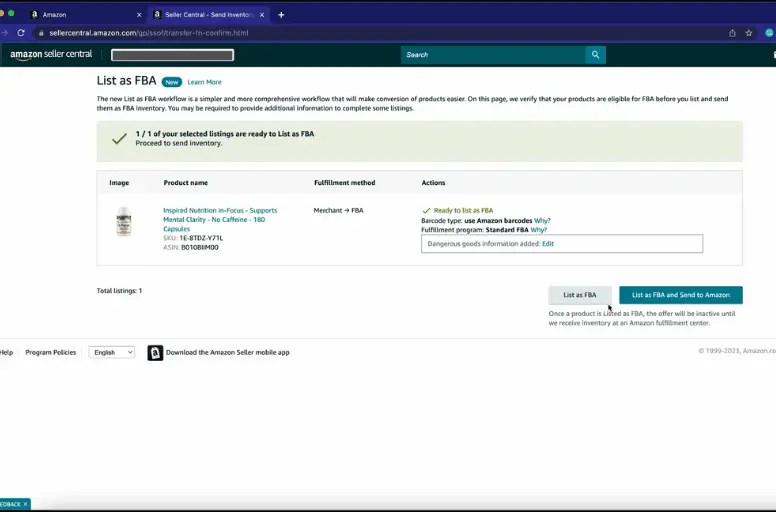
Task: Open Inspired Nutrition in-Focus product link
Action: tap(220, 220)
